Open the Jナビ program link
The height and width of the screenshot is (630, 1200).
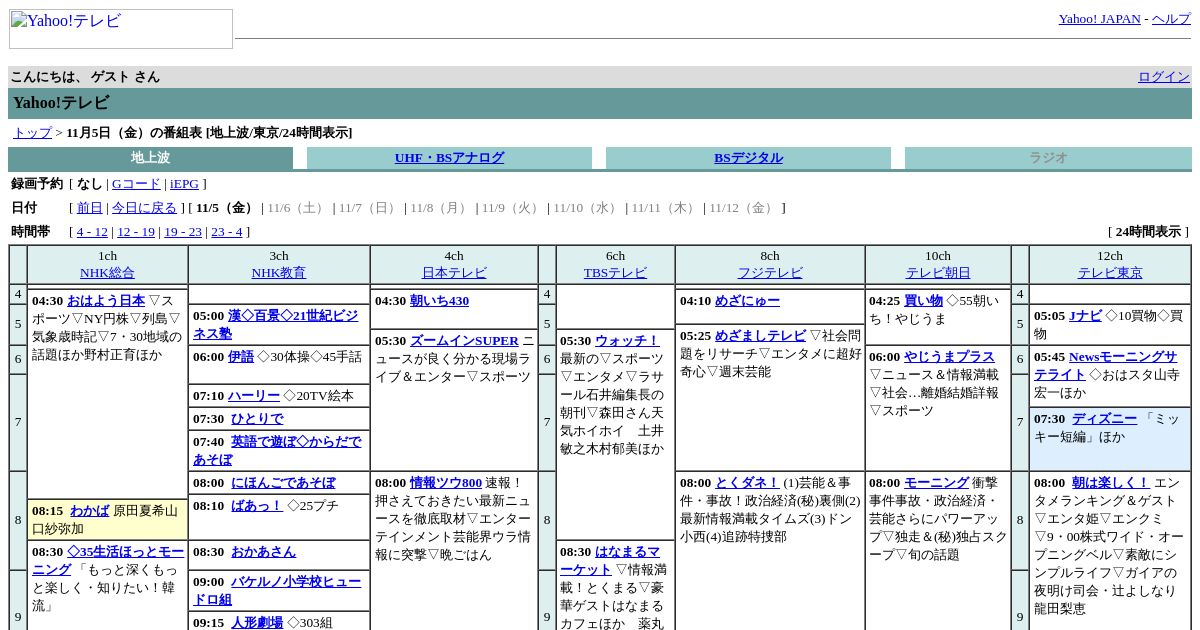pyautogui.click(x=1085, y=316)
